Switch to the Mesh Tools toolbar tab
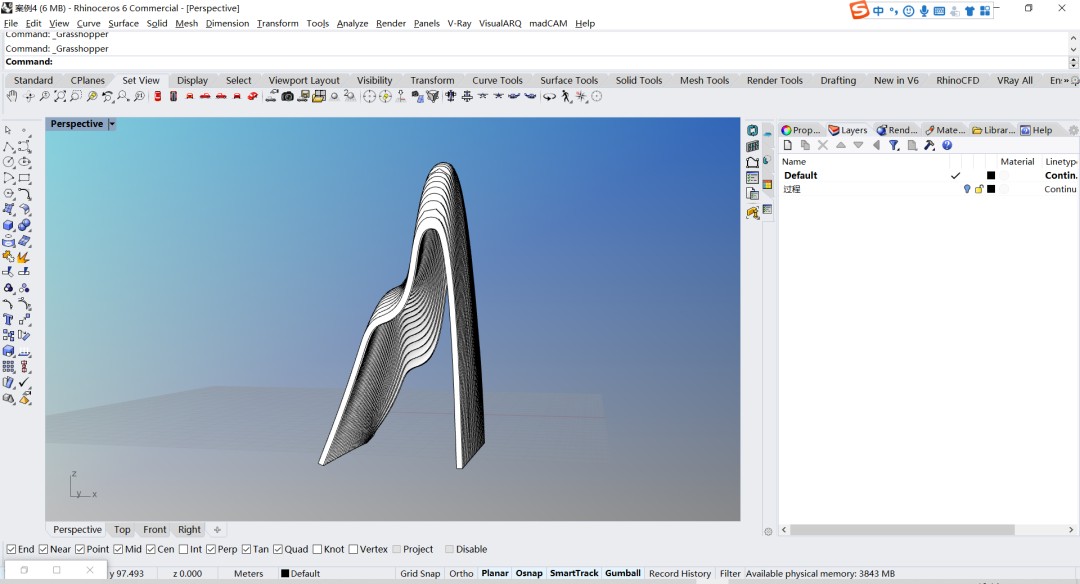This screenshot has height=584, width=1080. 704,81
